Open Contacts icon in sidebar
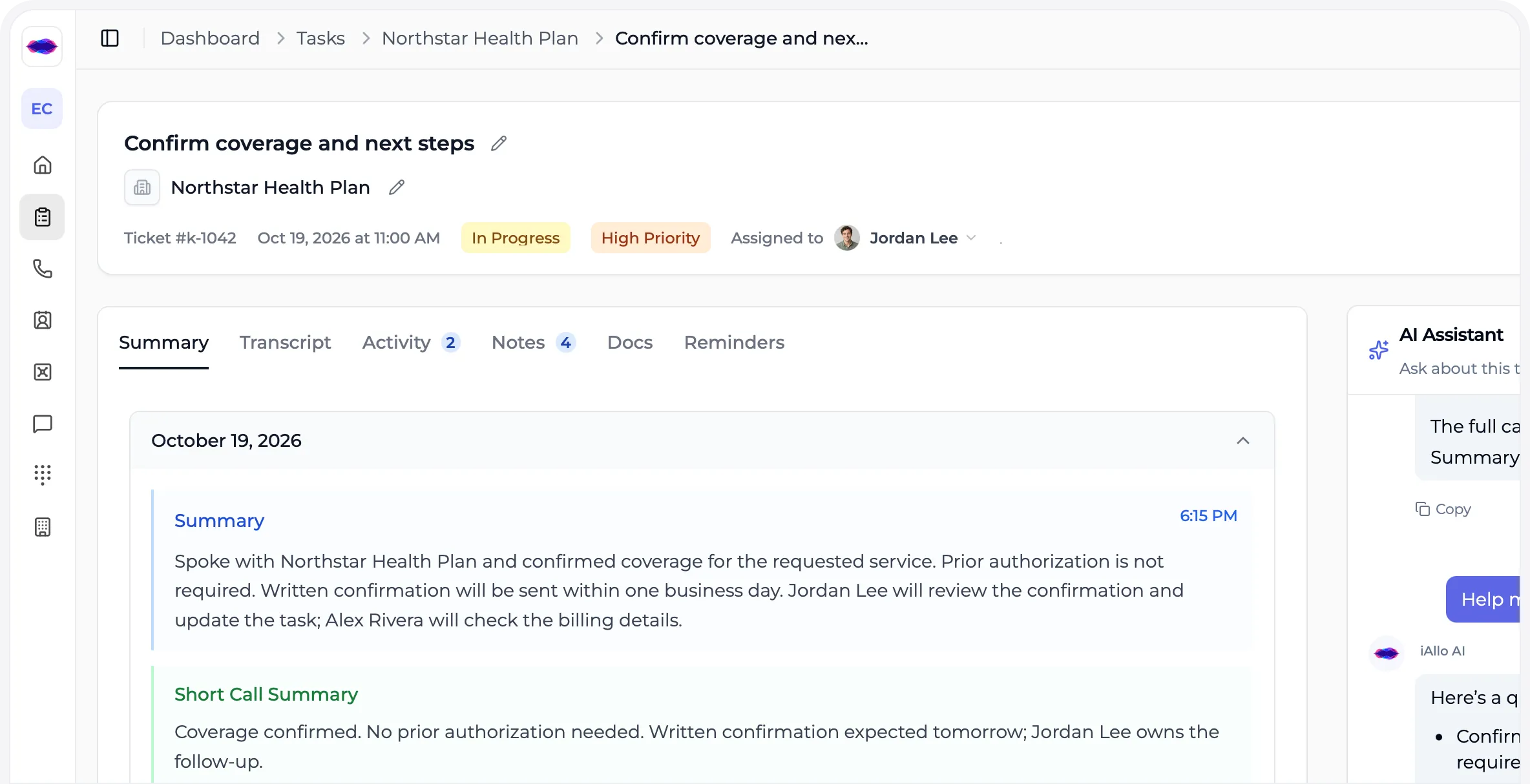1530x784 pixels. tap(43, 320)
